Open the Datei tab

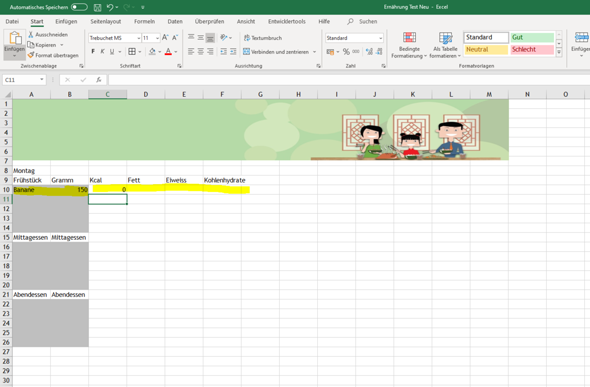pyautogui.click(x=12, y=21)
